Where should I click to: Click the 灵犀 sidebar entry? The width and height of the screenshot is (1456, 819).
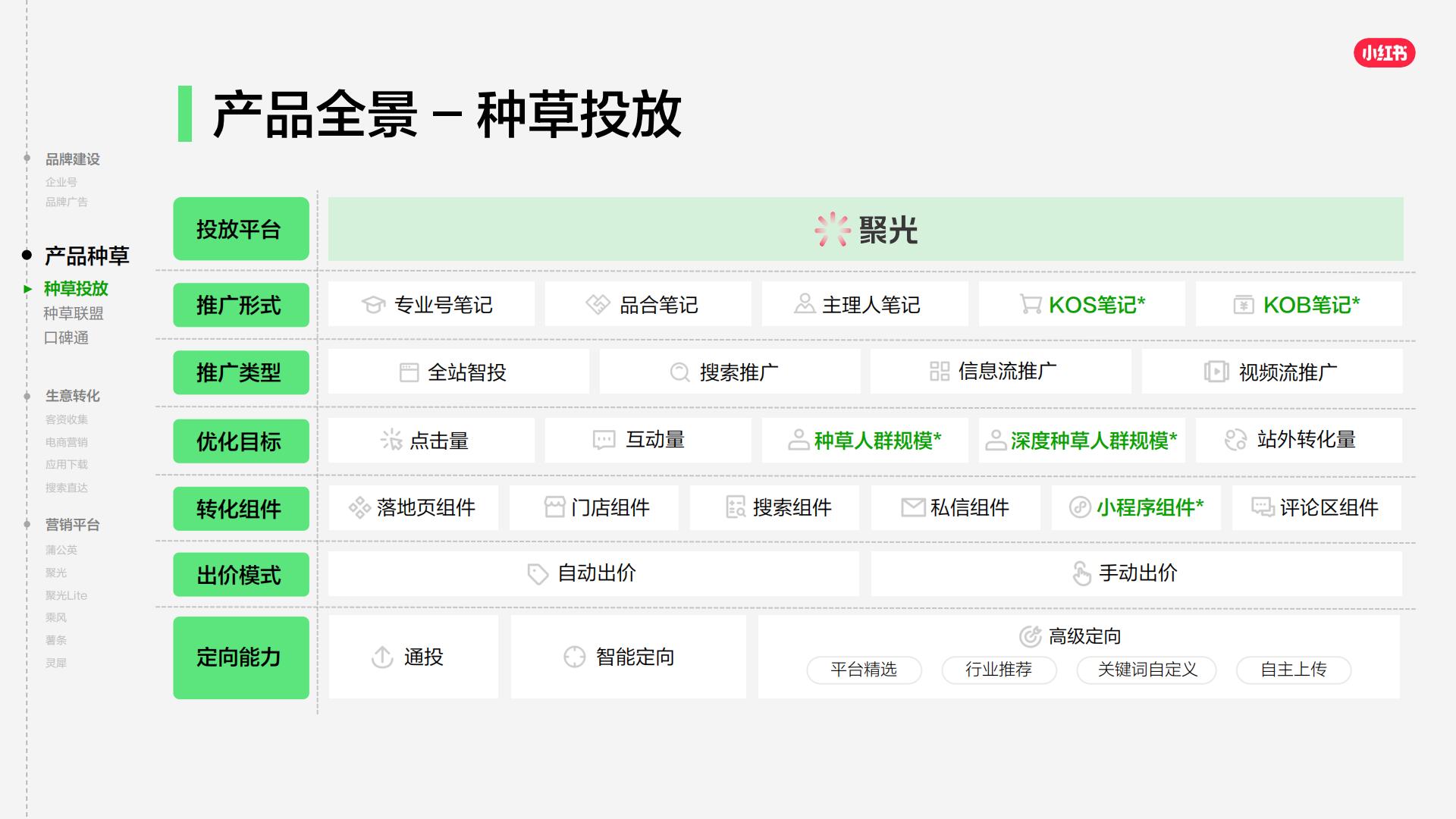[x=56, y=663]
